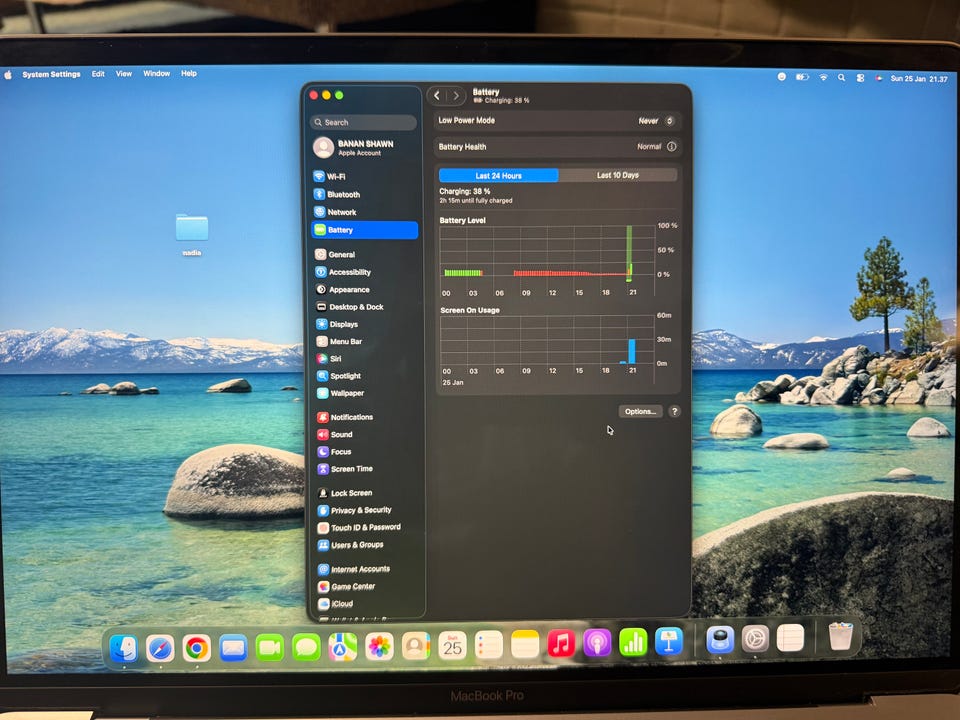Open Music app in the Dock

click(x=560, y=643)
